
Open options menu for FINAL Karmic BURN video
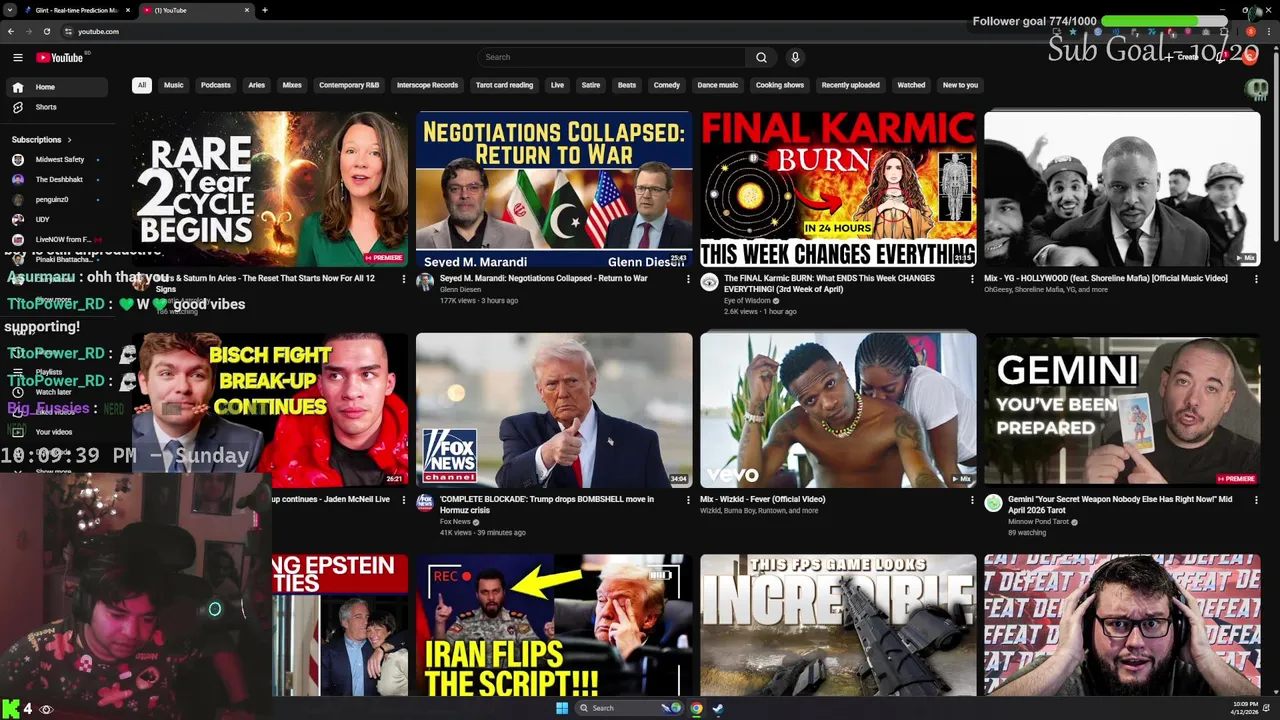click(x=972, y=279)
